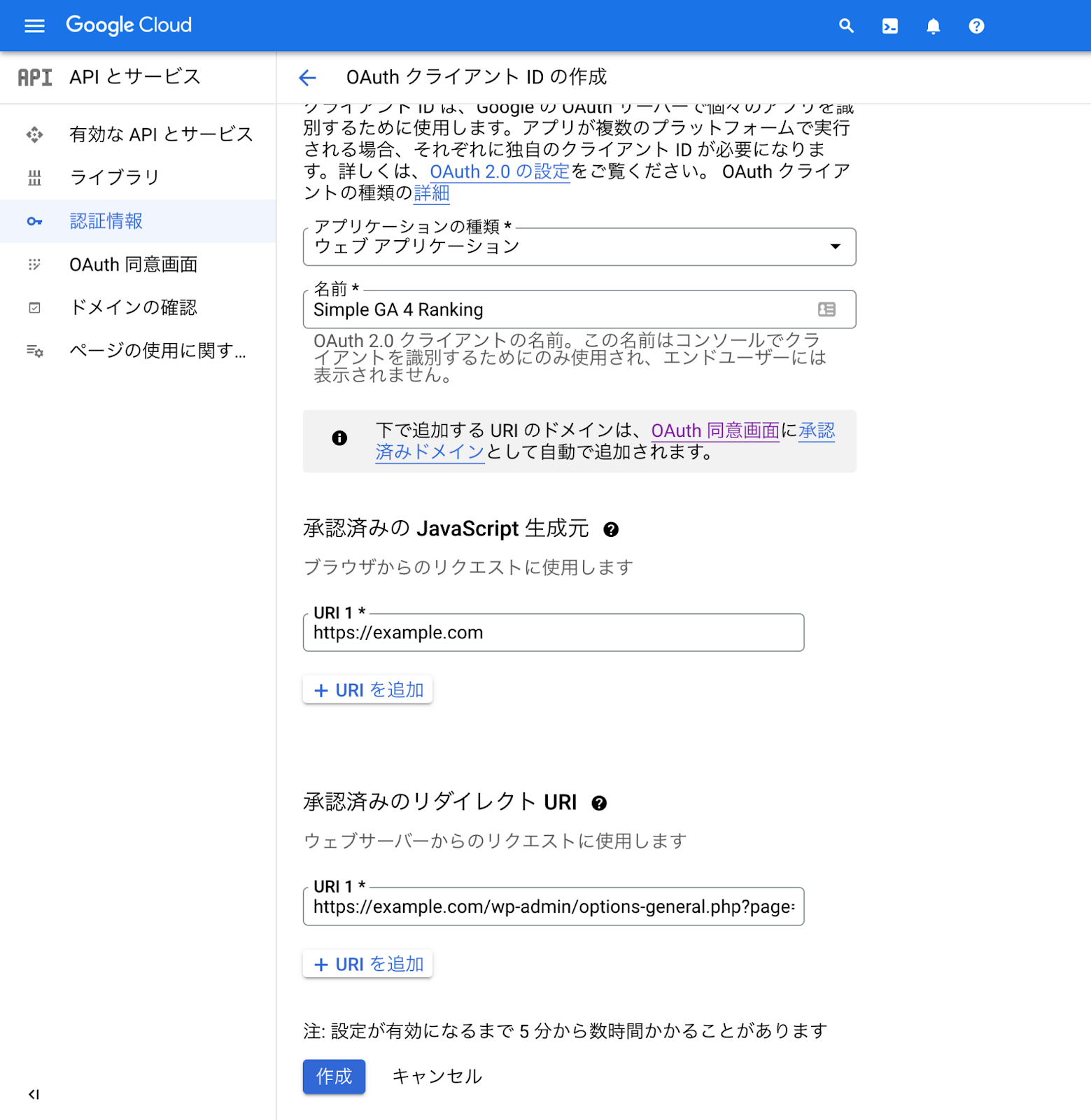
Task: Click the ドメインの確認 checkbox icon
Action: click(x=34, y=308)
